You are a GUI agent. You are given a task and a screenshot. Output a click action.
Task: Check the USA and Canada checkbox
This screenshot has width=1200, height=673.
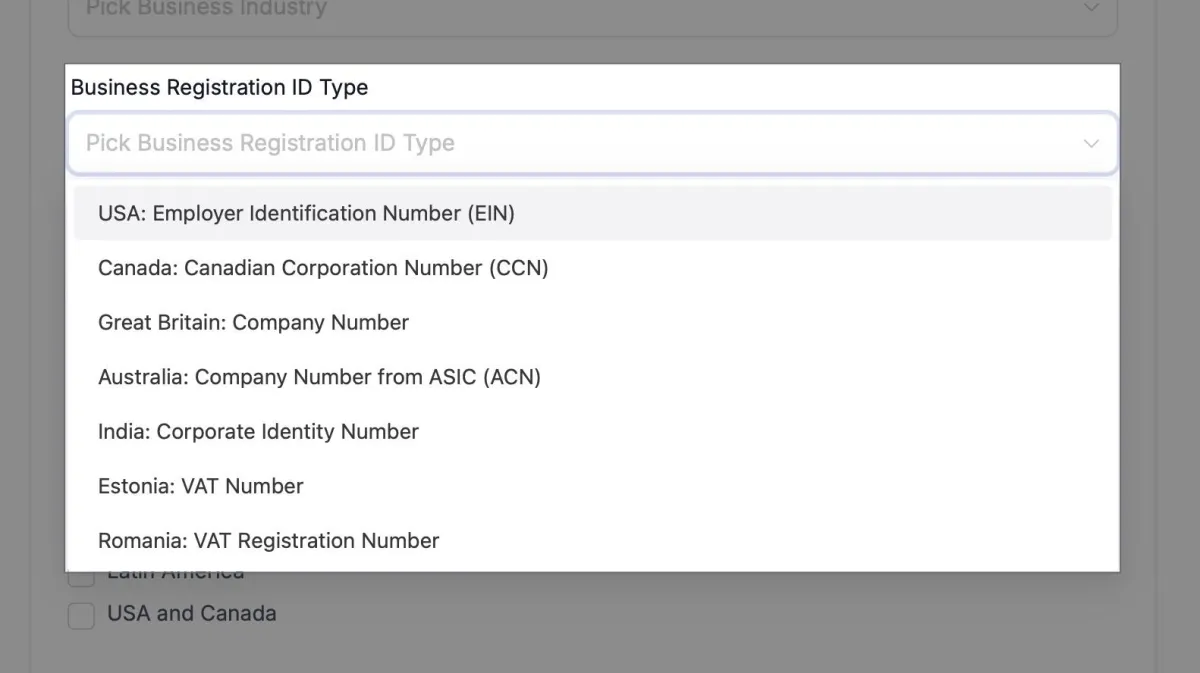coord(81,615)
